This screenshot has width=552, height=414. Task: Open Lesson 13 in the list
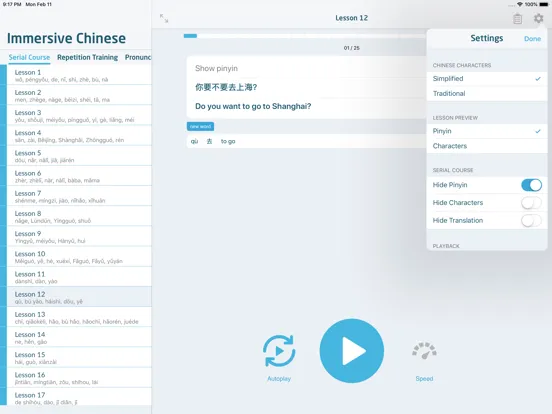point(79,317)
